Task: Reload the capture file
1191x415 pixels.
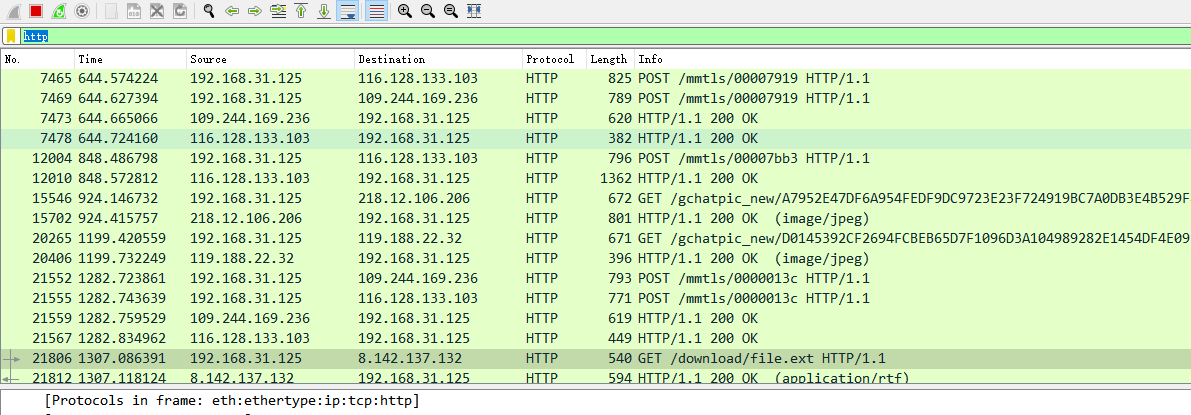Action: click(179, 11)
